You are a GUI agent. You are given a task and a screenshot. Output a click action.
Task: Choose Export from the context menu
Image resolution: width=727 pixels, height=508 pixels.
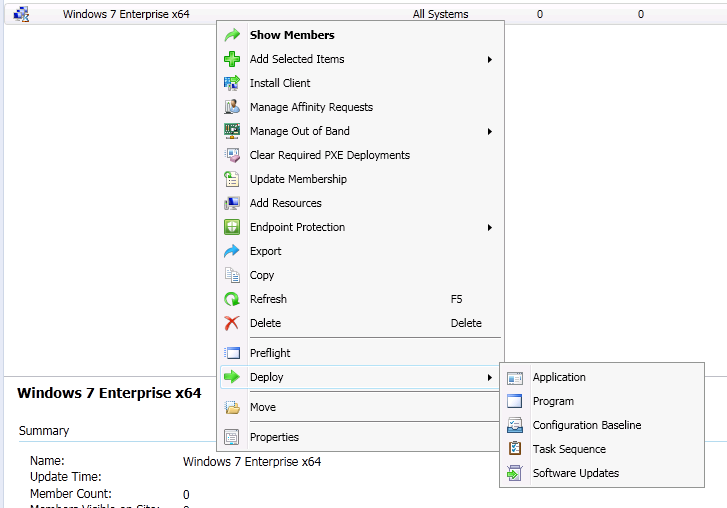pos(265,251)
